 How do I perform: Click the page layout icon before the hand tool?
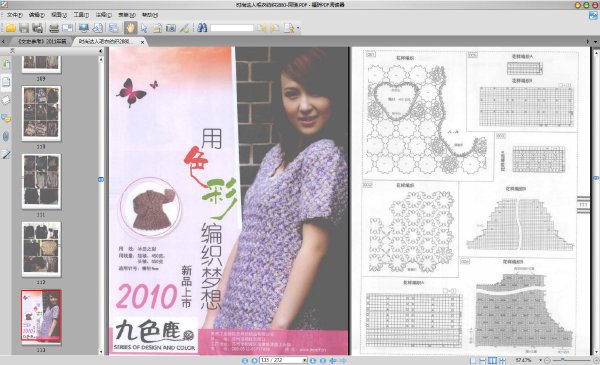(x=114, y=28)
